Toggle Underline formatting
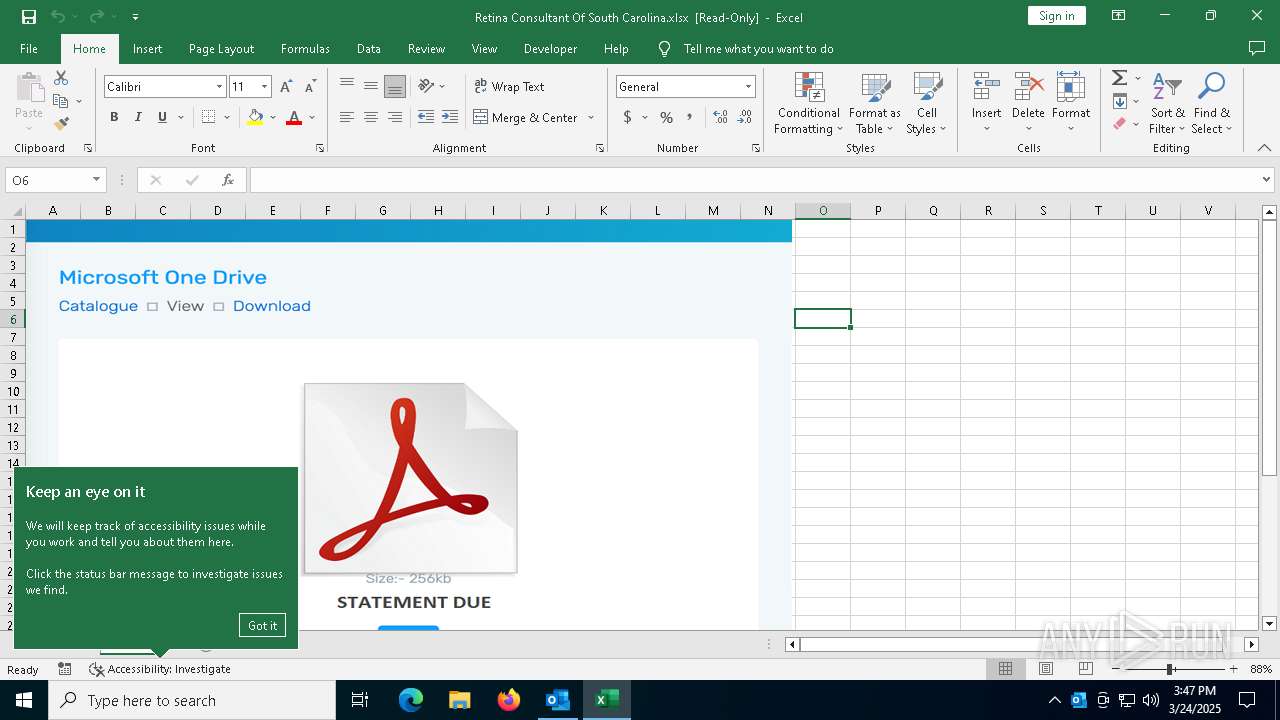The height and width of the screenshot is (720, 1280). click(162, 117)
